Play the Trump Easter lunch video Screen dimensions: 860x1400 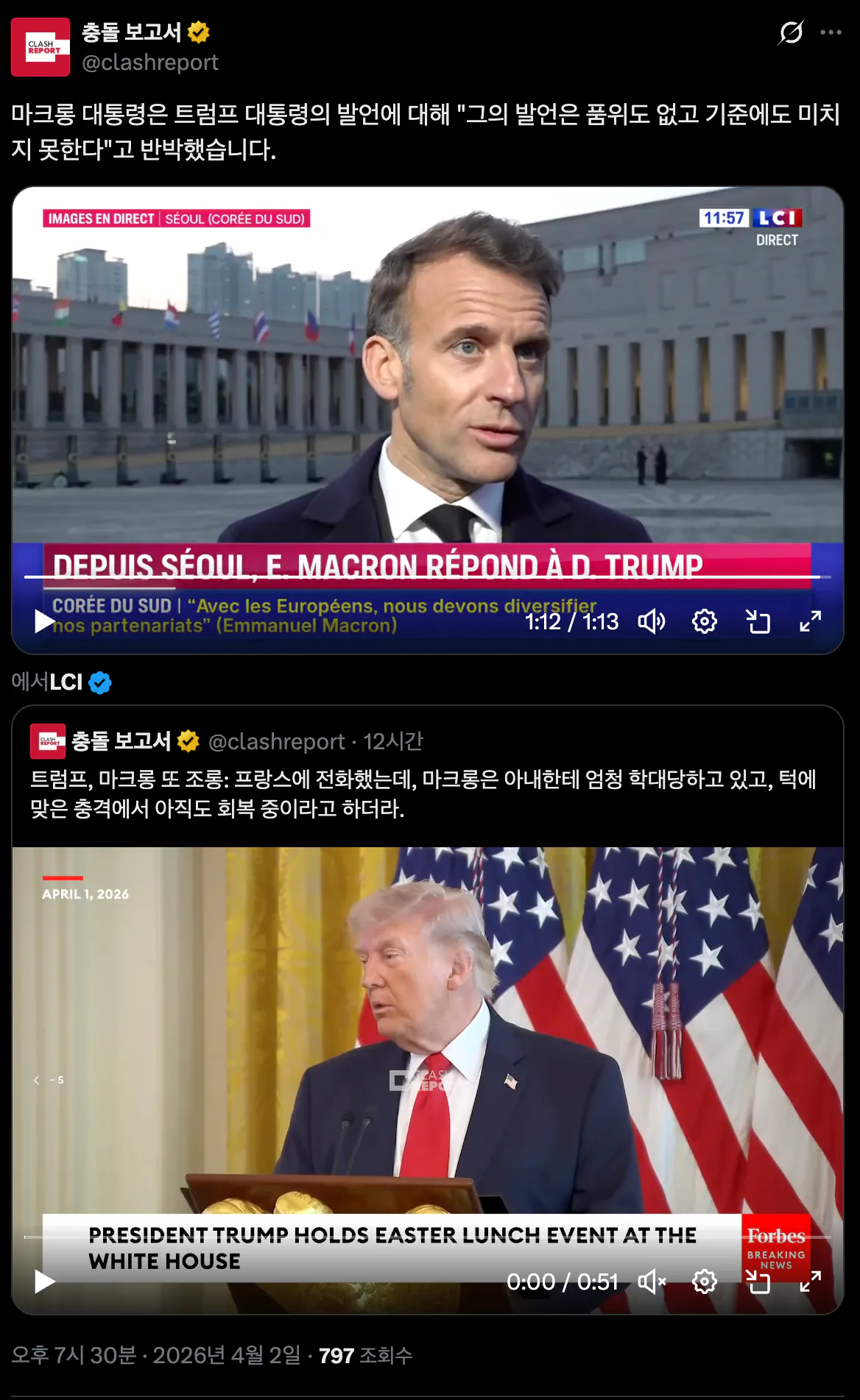(45, 1282)
